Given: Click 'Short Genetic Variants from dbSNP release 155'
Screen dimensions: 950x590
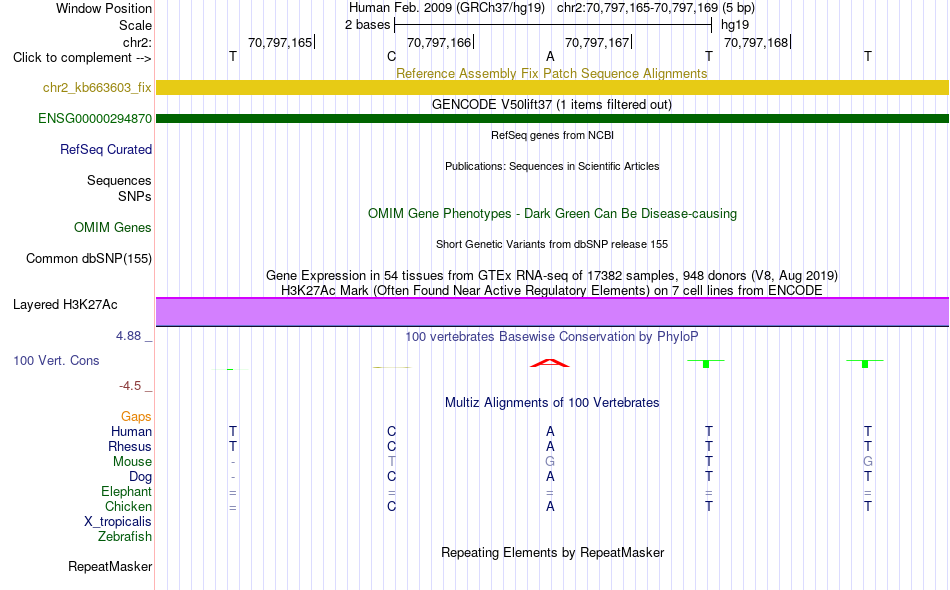Looking at the screenshot, I should click(x=552, y=244).
